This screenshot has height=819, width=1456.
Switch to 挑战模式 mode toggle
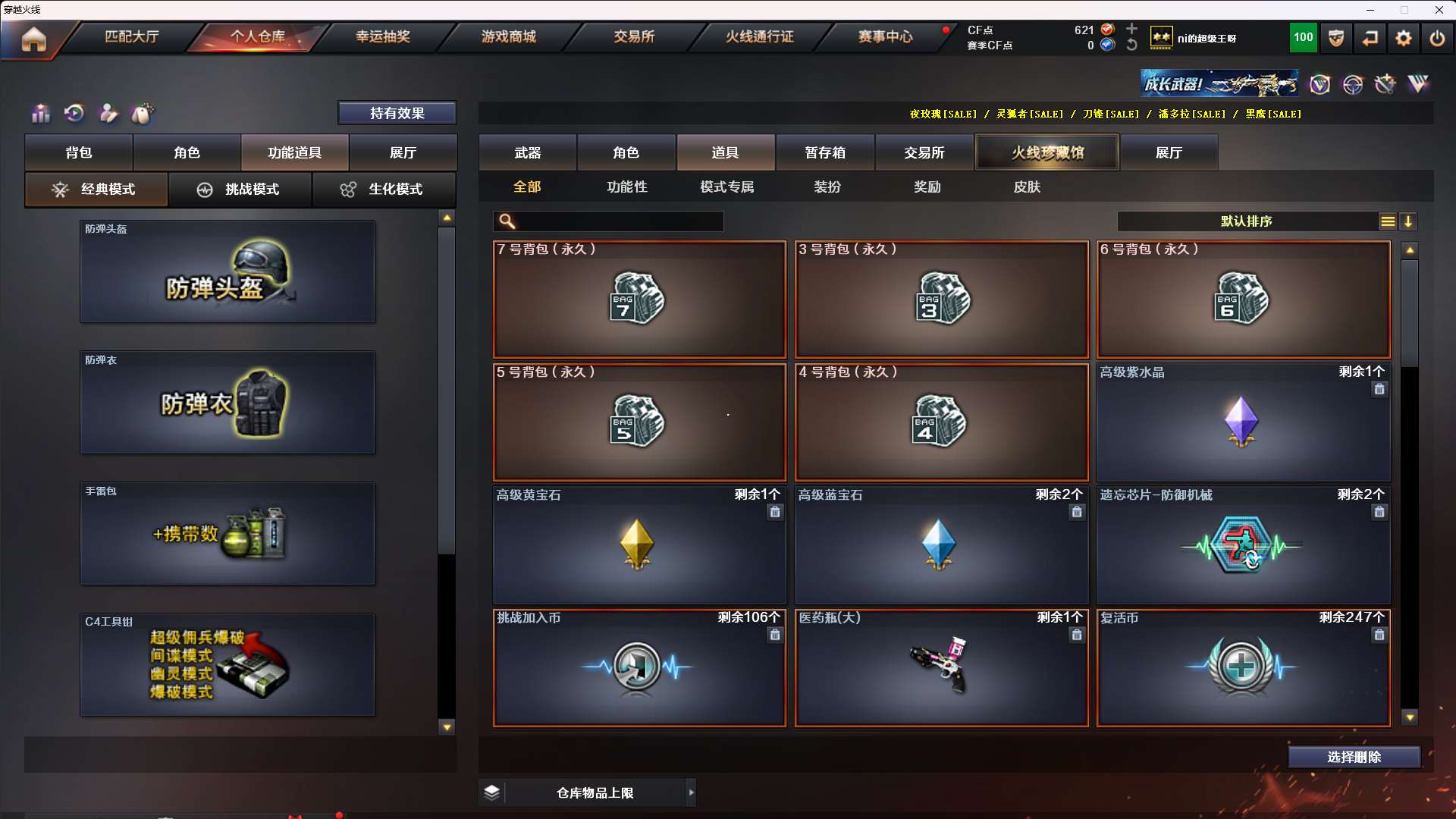[x=240, y=189]
